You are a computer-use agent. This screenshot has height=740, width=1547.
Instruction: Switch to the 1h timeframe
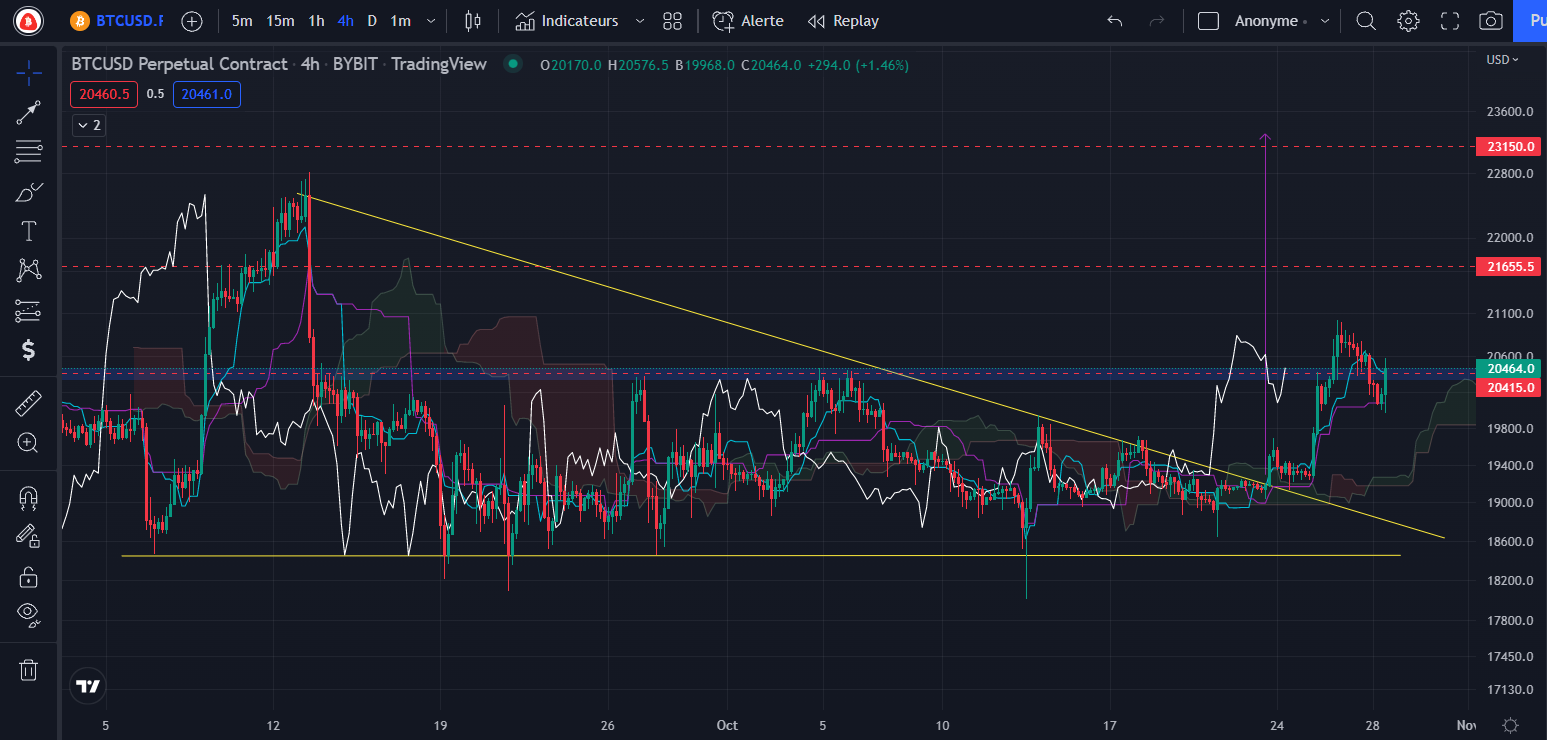coord(316,20)
